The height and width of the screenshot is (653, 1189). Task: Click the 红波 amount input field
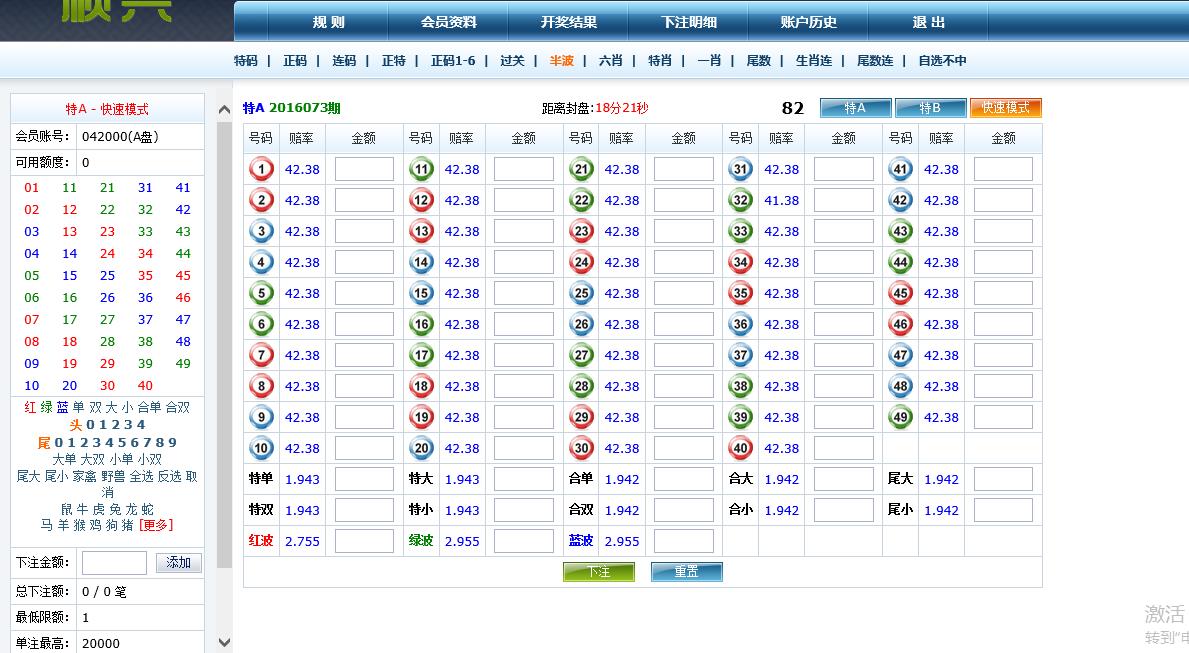[x=364, y=541]
